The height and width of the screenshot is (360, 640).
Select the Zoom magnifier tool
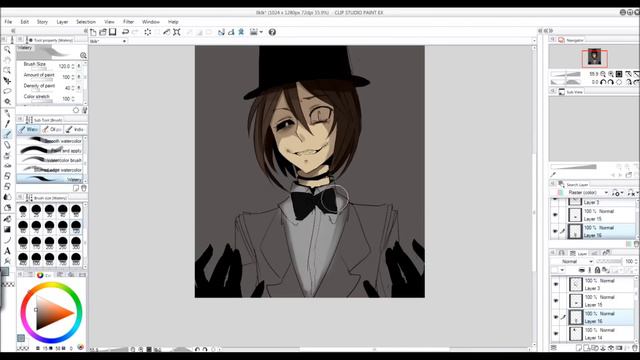click(x=7, y=50)
